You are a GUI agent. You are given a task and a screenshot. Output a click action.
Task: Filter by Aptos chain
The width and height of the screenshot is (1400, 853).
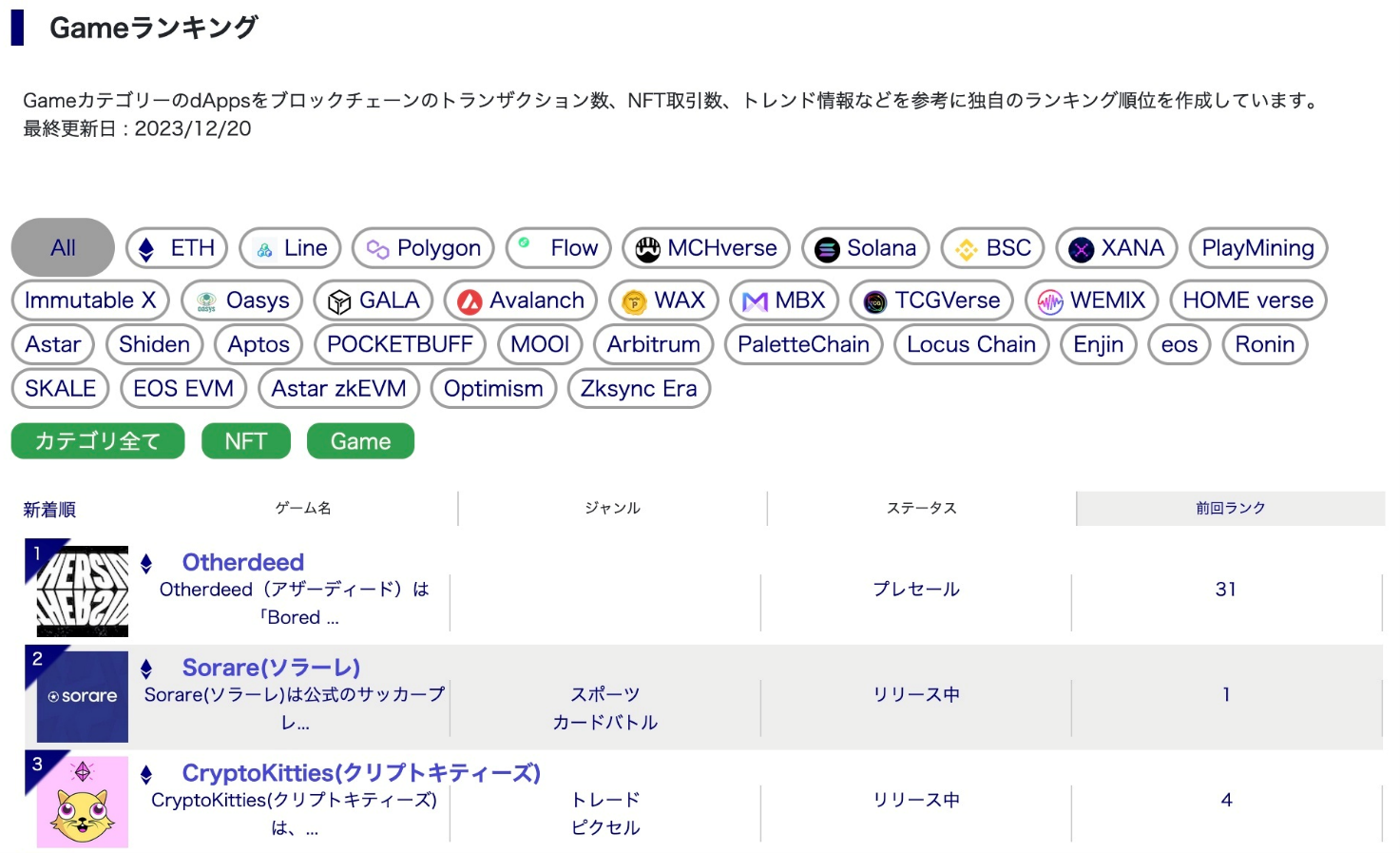[x=259, y=344]
